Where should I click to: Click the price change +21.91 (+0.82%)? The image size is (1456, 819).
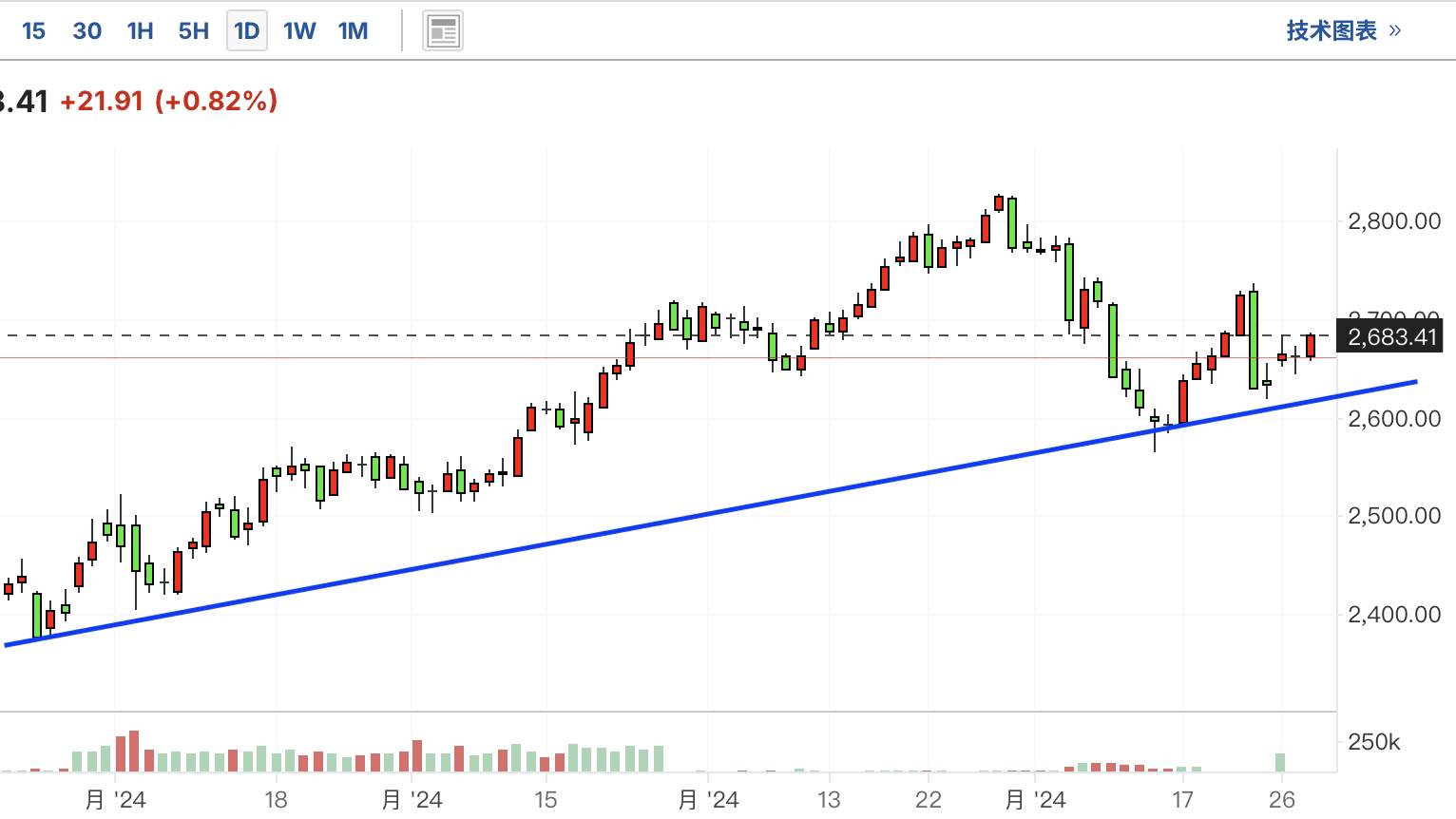click(x=168, y=101)
